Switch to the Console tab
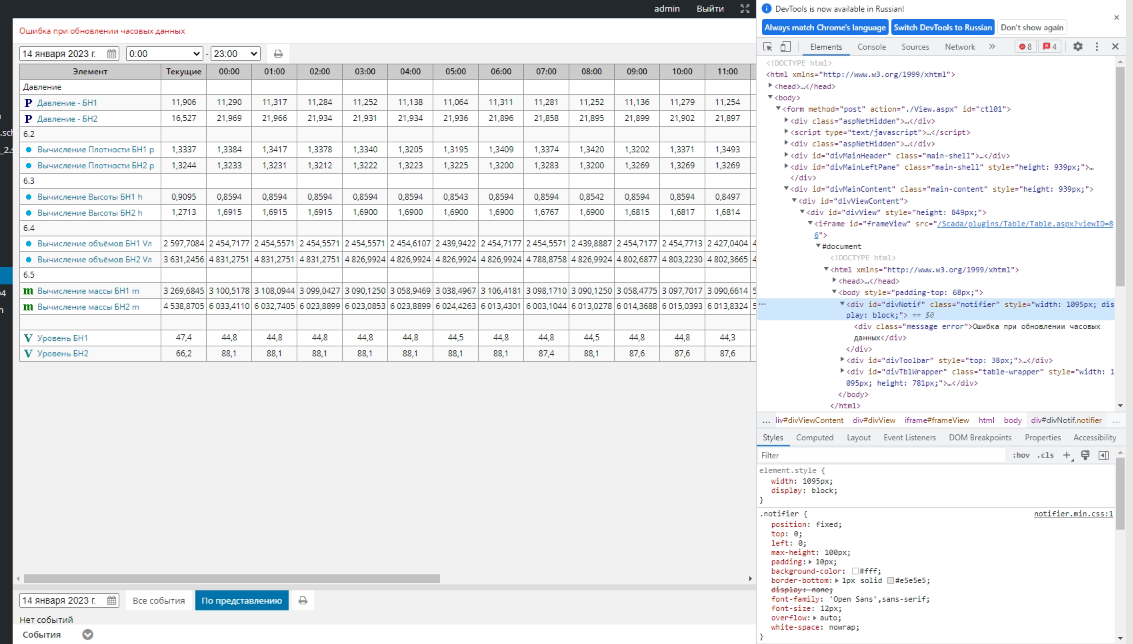The height and width of the screenshot is (644, 1133). click(x=871, y=47)
